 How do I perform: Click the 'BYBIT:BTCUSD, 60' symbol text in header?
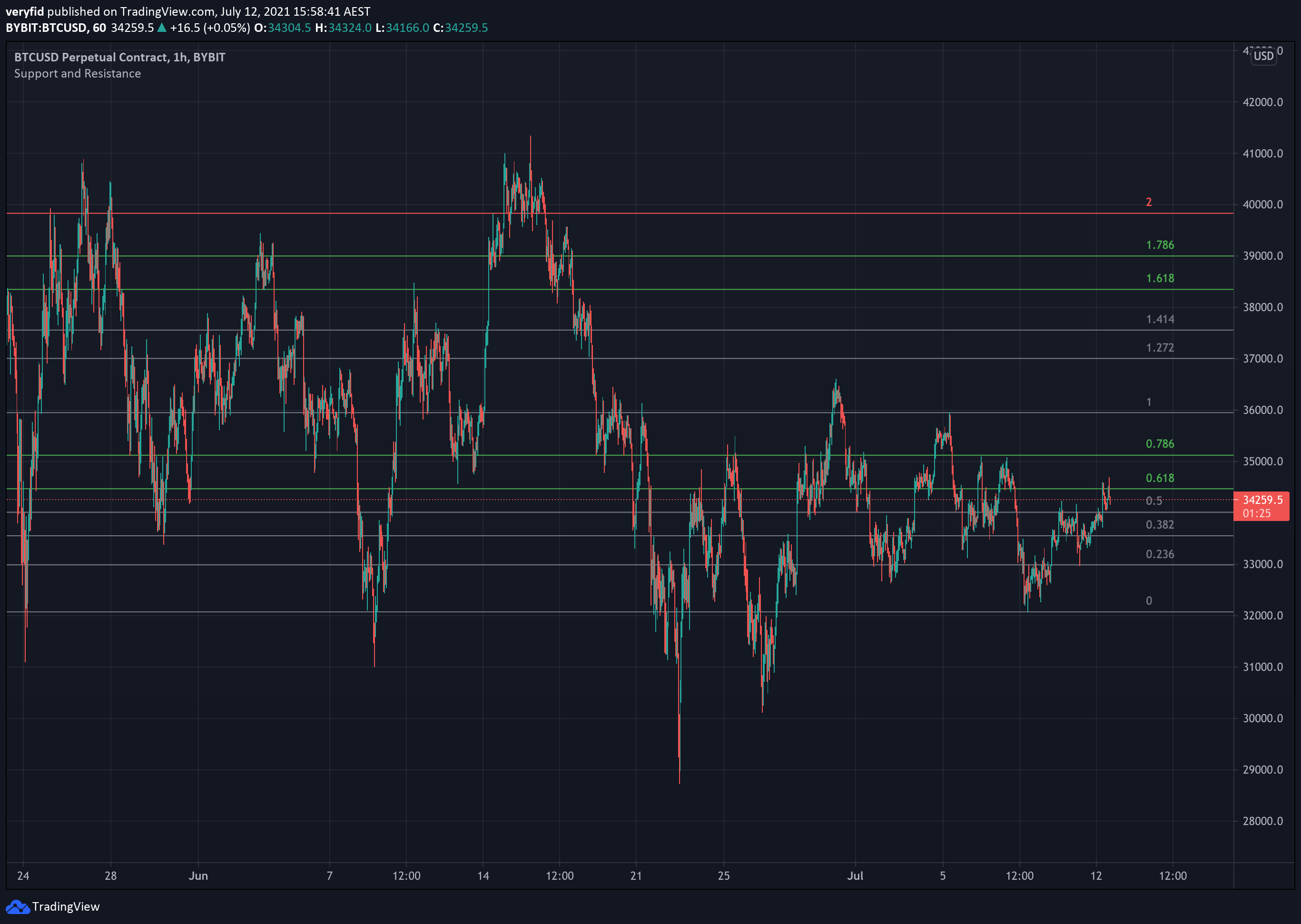(x=56, y=28)
